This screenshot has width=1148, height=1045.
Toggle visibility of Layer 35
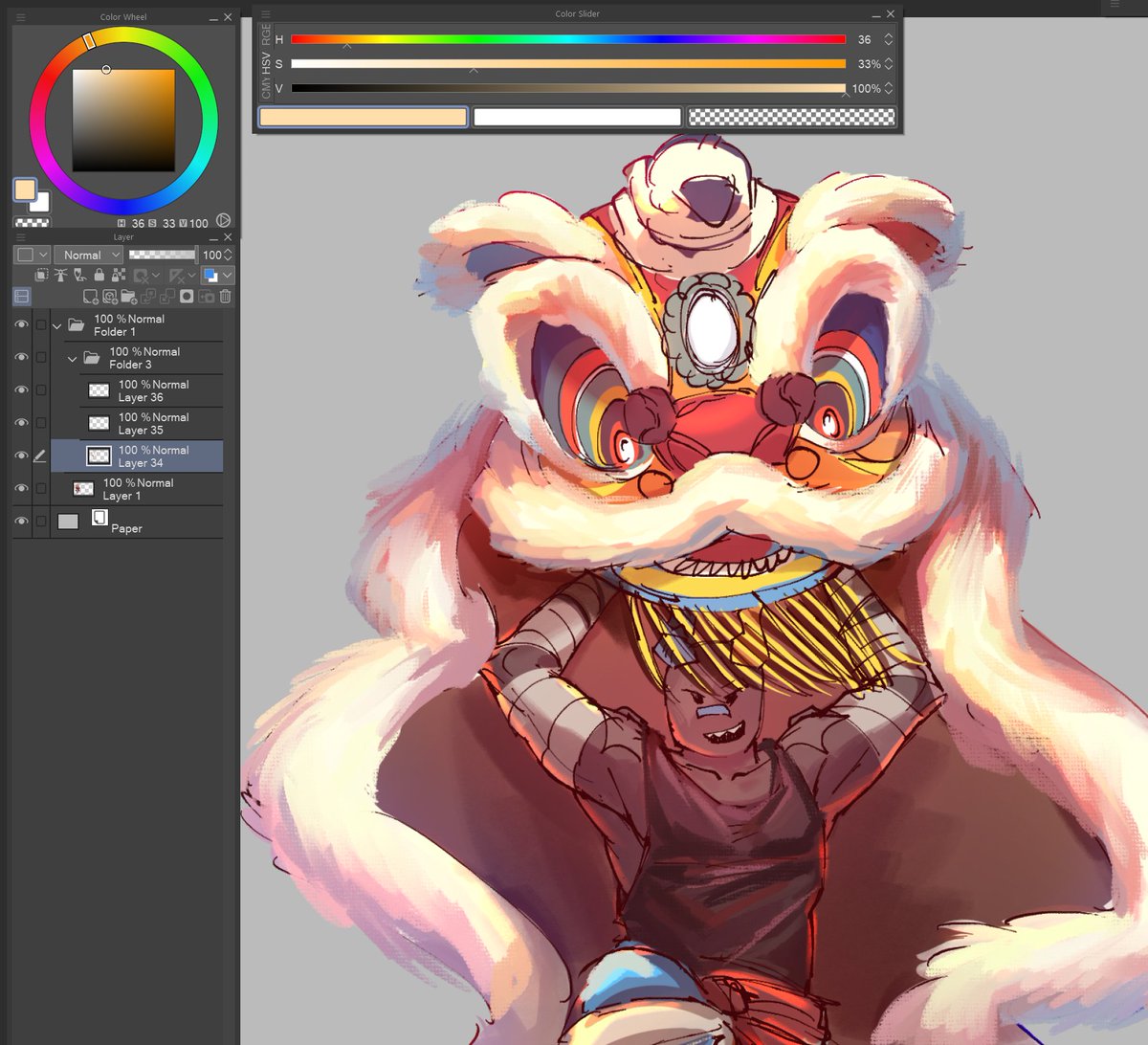click(x=21, y=423)
